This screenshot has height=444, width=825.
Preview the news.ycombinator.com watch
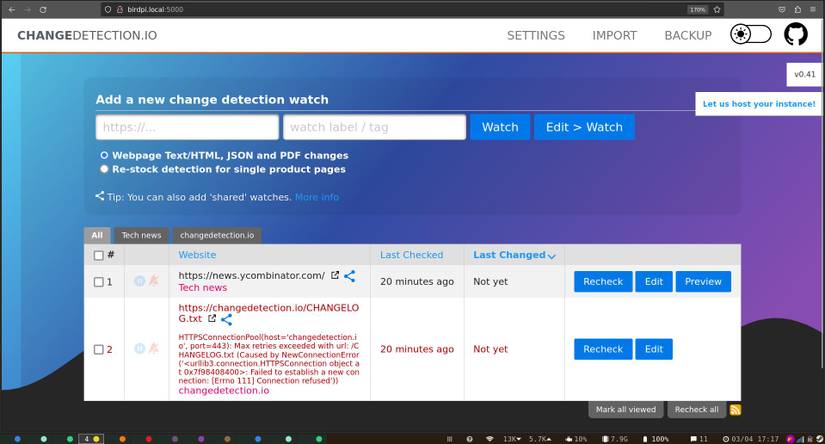[x=703, y=281]
